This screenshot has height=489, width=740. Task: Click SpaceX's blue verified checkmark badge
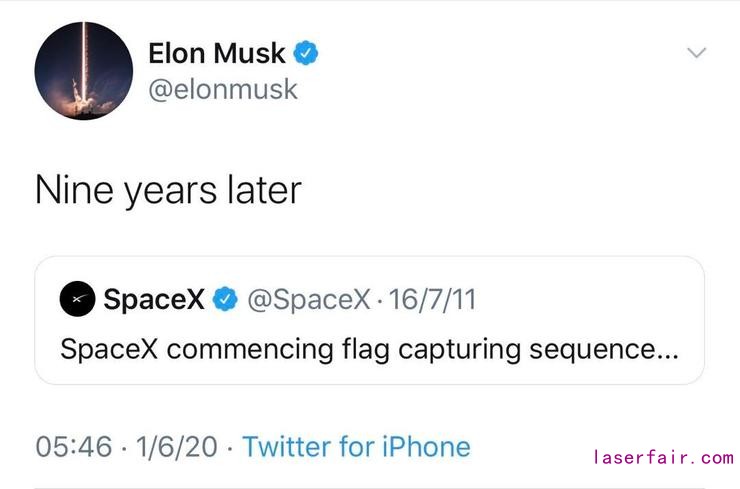tap(225, 299)
